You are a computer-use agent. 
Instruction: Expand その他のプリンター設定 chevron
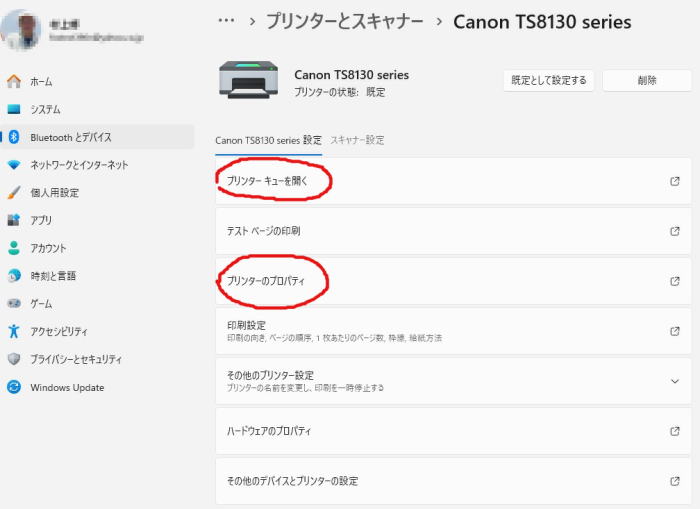(675, 381)
